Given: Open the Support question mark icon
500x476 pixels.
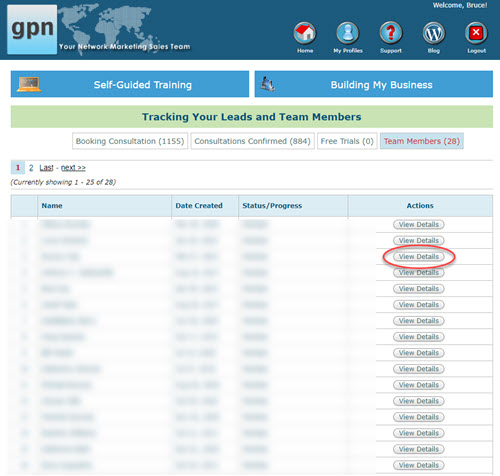Looking at the screenshot, I should (391, 33).
